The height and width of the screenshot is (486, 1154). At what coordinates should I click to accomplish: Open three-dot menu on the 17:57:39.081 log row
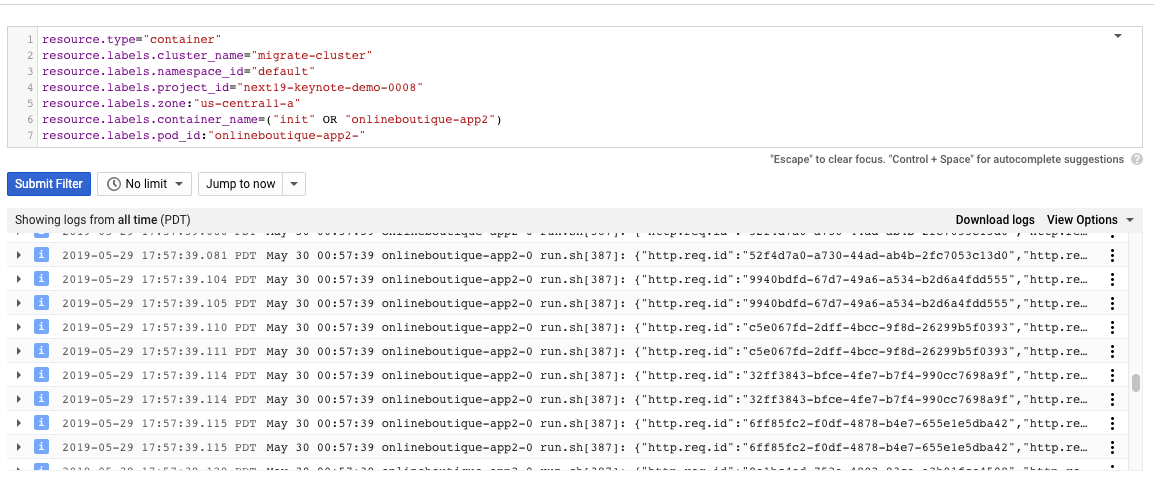1112,255
